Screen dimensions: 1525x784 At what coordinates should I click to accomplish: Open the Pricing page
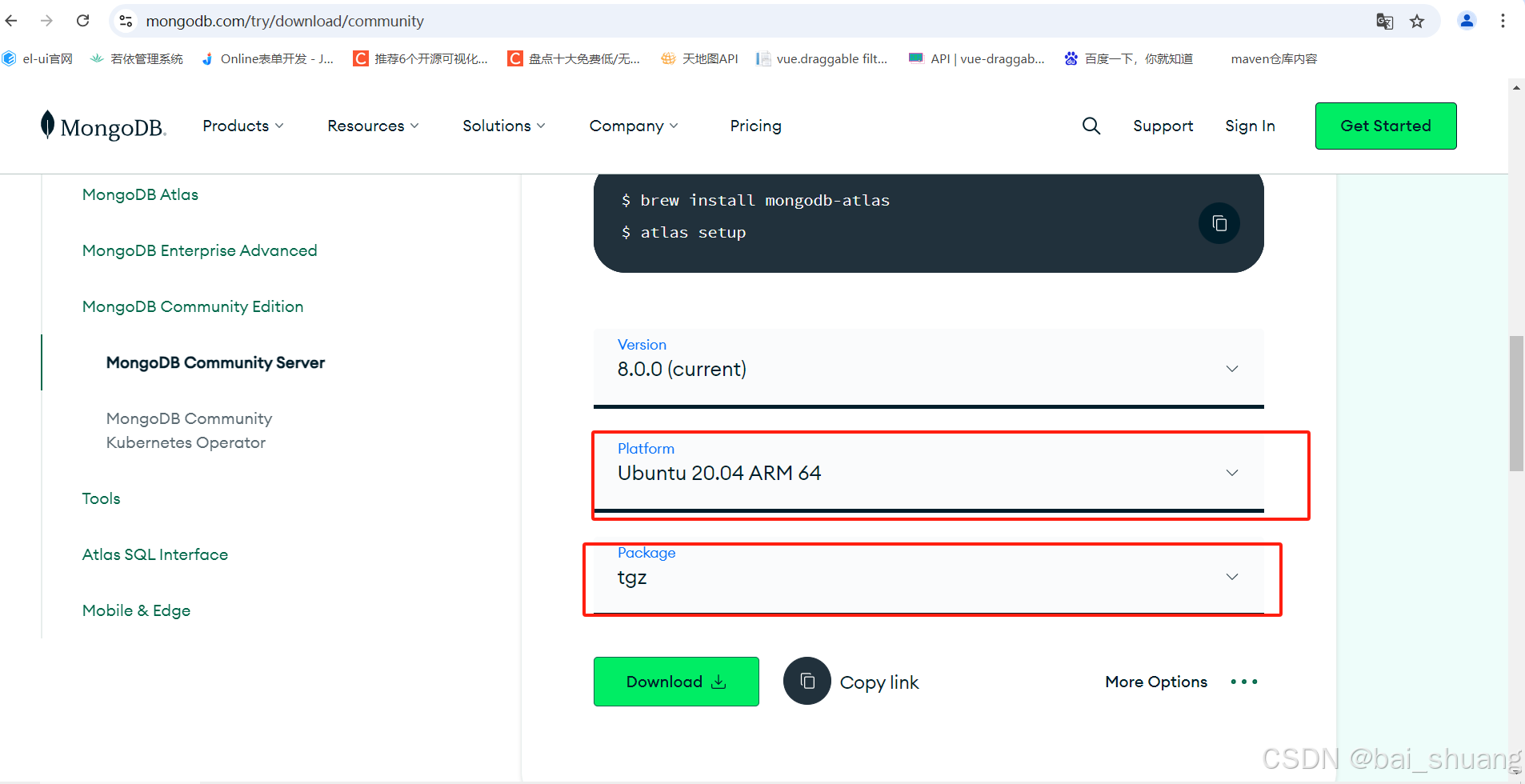point(755,126)
